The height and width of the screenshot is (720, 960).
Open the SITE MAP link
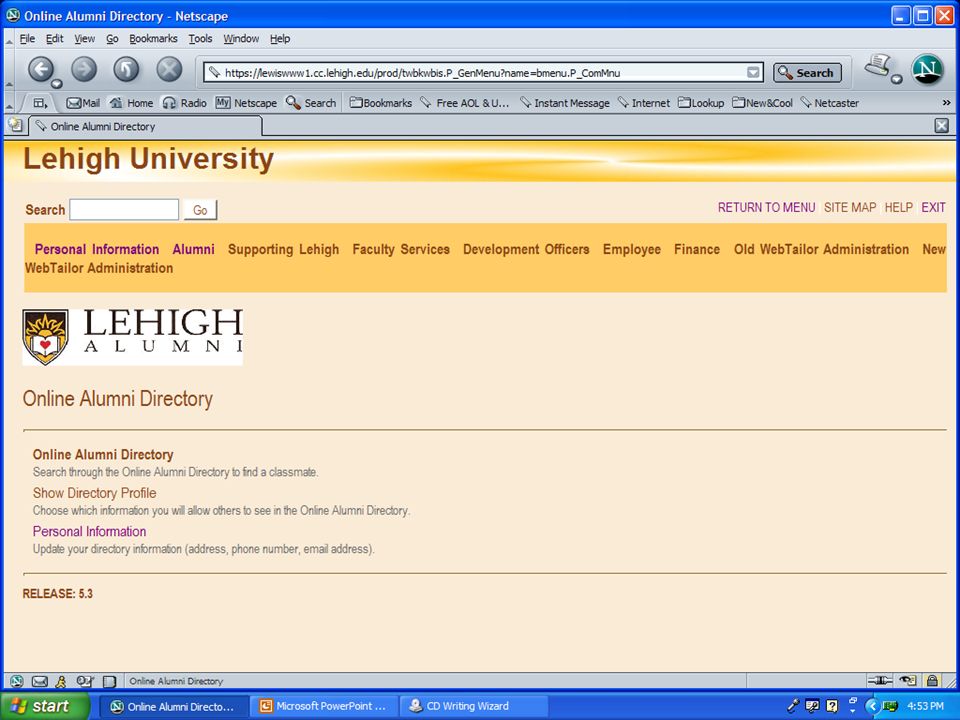tap(850, 208)
